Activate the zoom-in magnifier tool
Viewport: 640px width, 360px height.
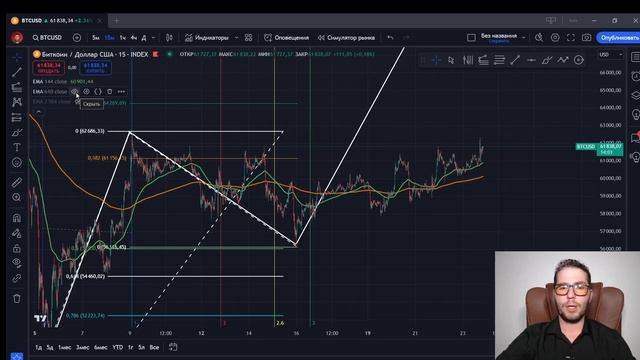coord(17,197)
